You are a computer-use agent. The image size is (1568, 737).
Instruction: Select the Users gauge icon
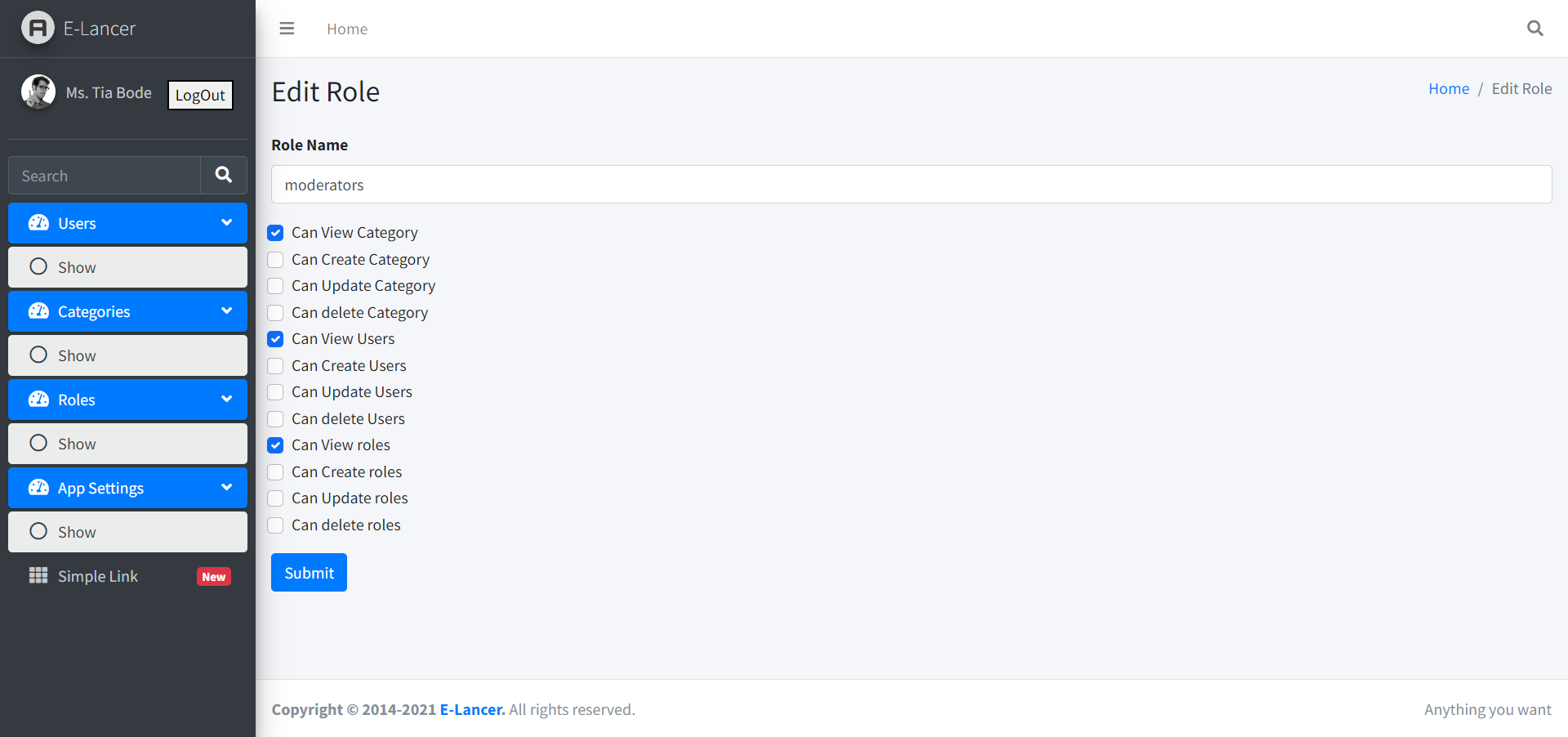click(38, 222)
